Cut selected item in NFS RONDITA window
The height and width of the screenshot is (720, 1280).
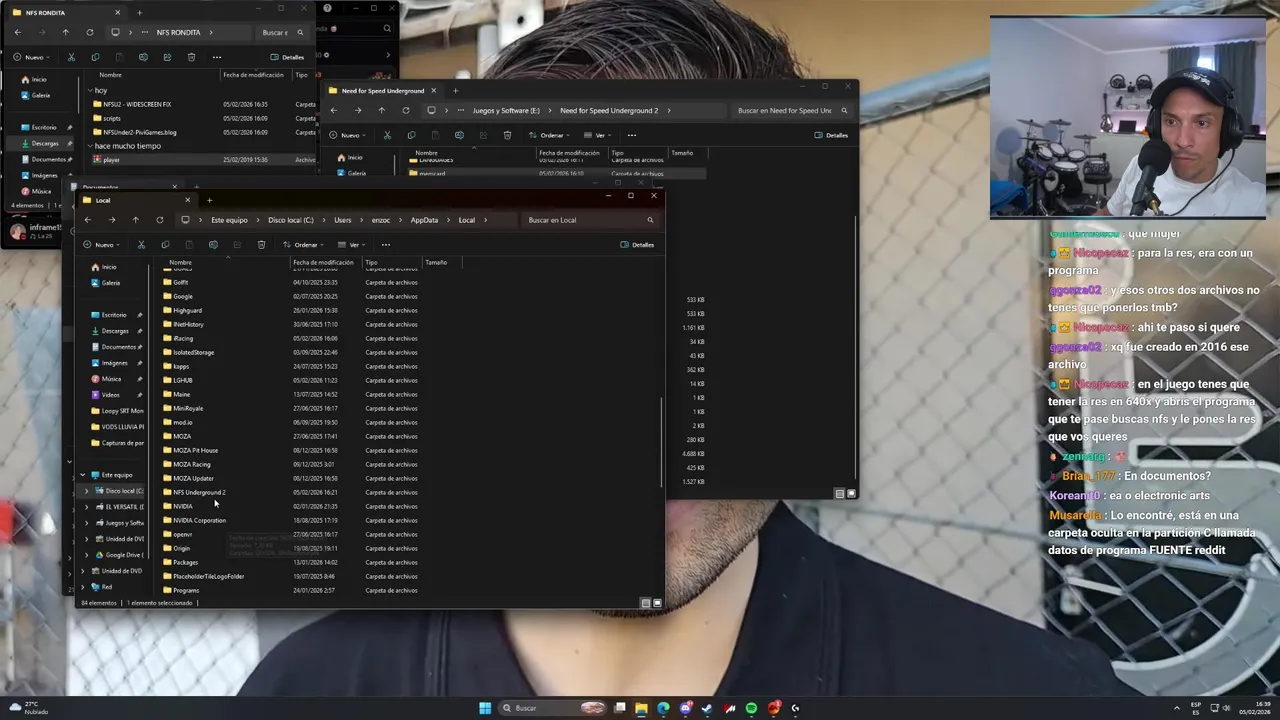[71, 57]
